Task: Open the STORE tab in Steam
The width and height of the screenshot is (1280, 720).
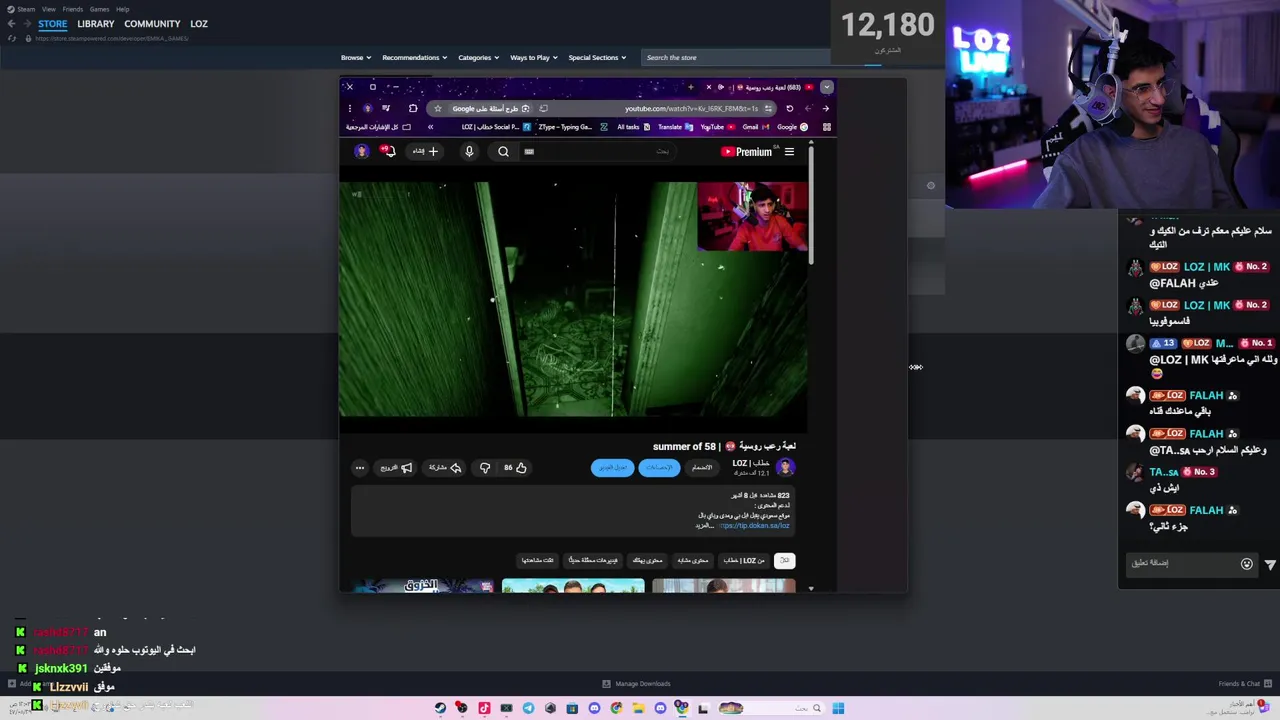Action: click(x=52, y=24)
